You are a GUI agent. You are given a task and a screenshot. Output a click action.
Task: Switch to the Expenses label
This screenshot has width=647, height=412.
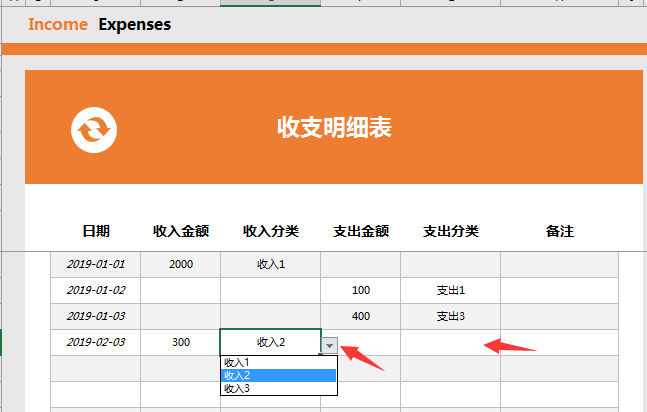[x=135, y=25]
